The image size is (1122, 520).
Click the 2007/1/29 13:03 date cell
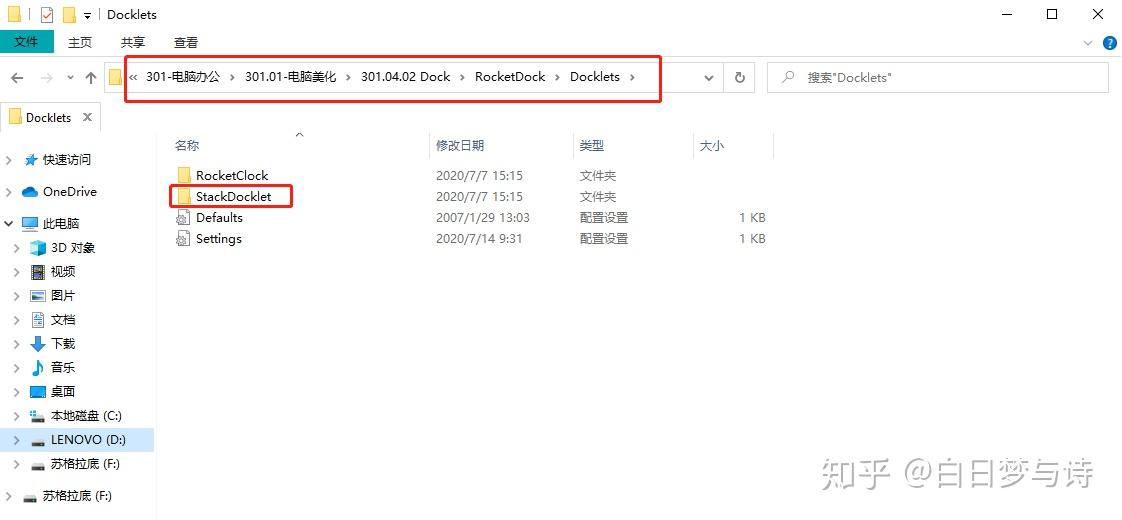click(x=482, y=217)
